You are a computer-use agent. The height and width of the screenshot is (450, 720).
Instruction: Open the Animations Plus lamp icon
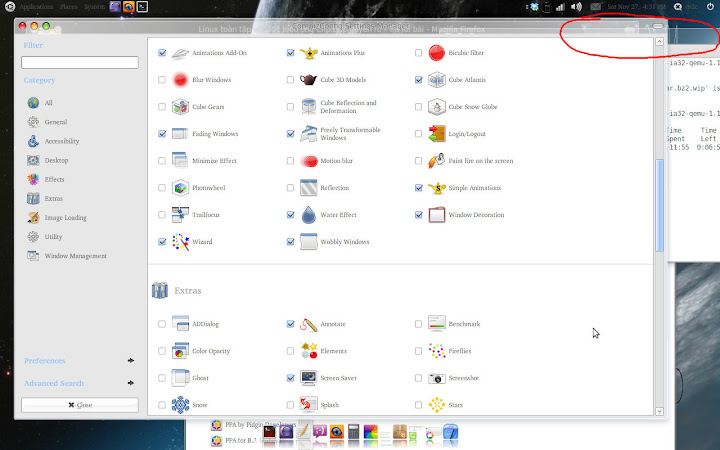309,53
